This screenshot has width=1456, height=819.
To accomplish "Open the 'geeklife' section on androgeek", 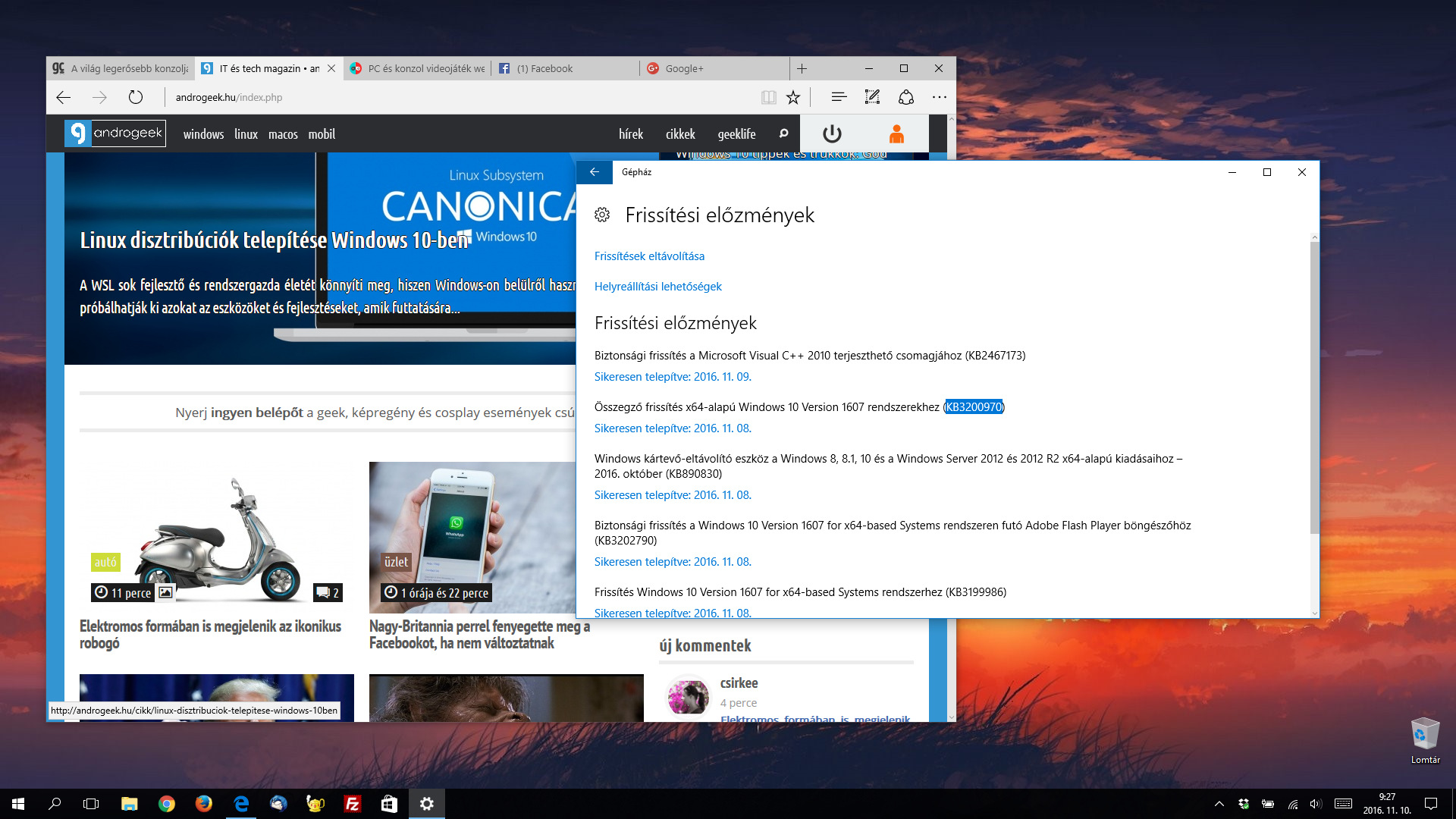I will [736, 134].
